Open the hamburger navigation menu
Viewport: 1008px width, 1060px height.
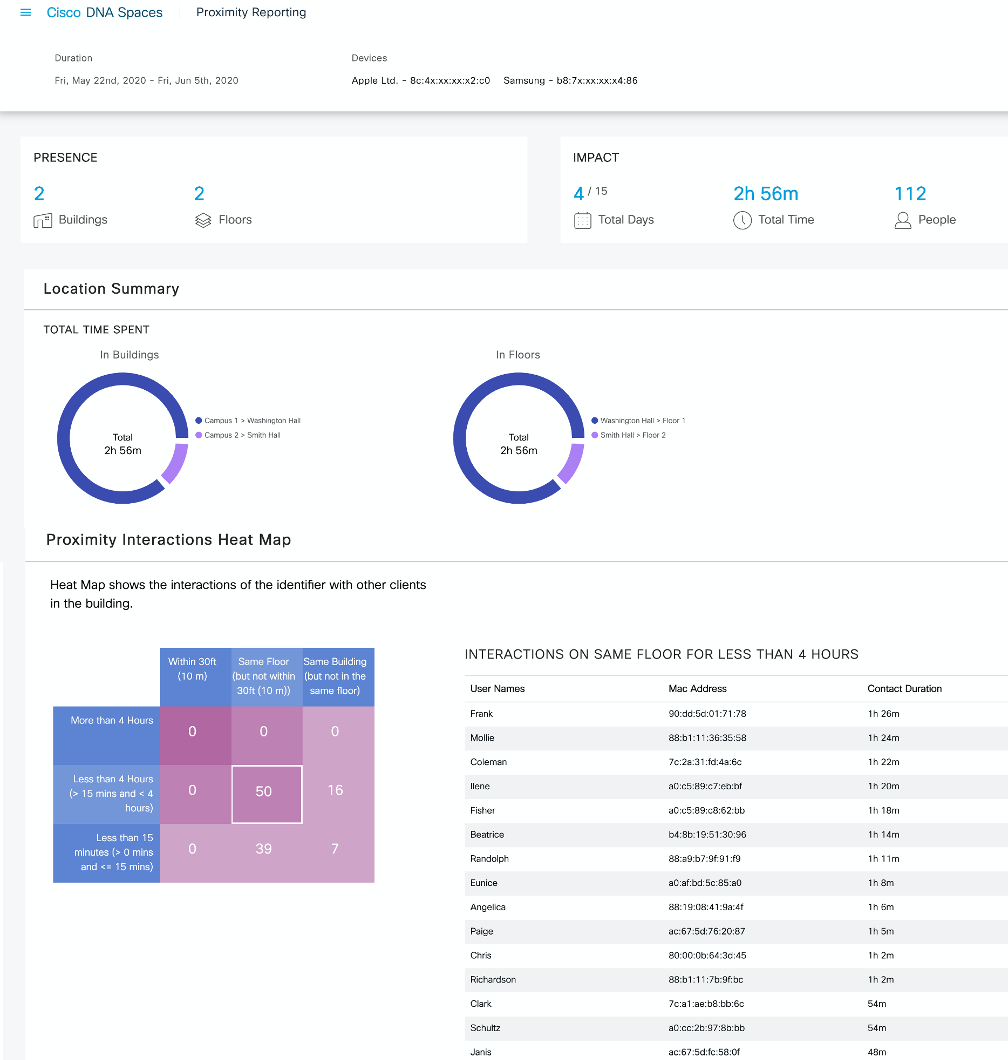(x=26, y=13)
